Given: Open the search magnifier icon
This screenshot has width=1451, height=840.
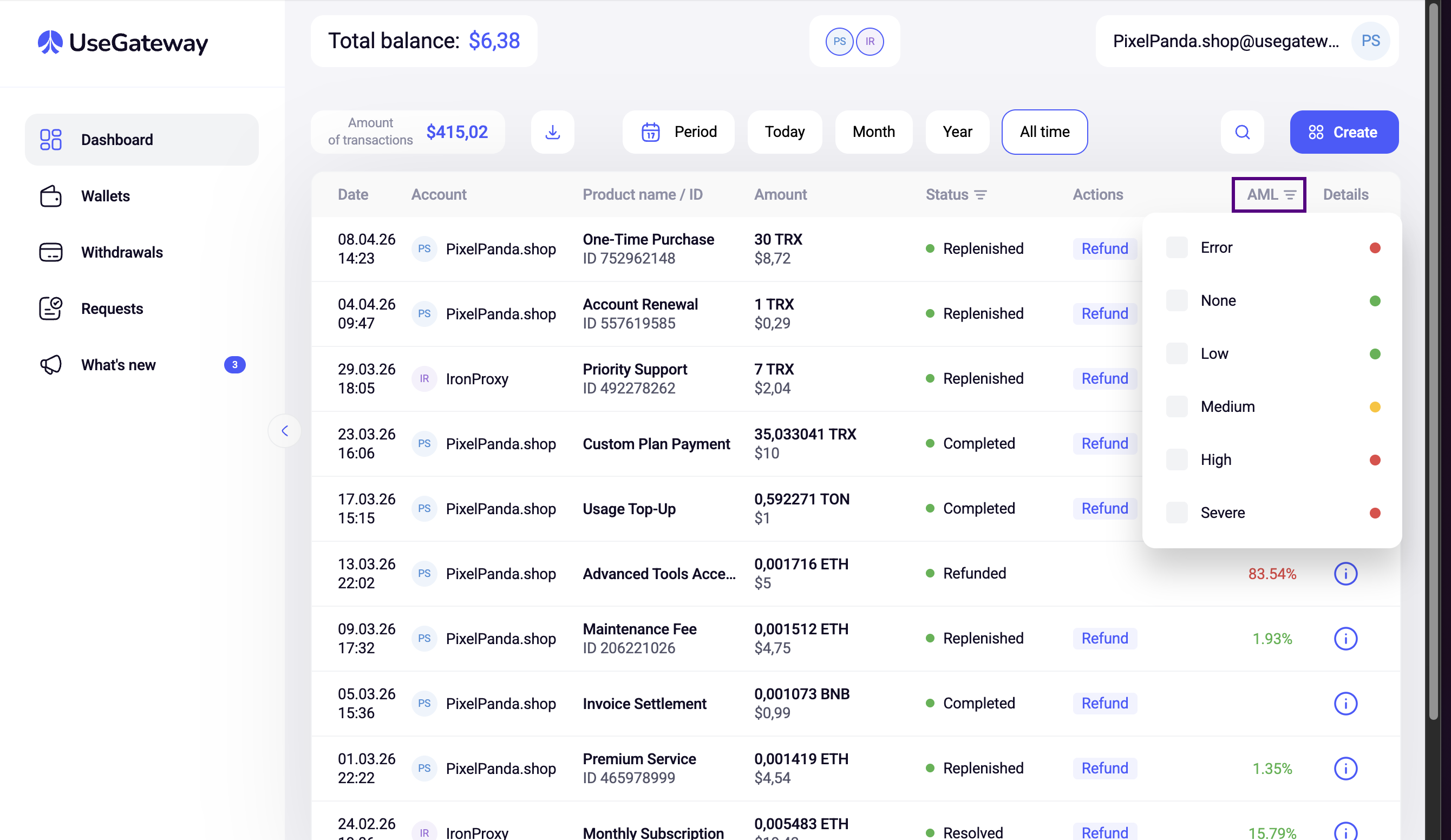Looking at the screenshot, I should pyautogui.click(x=1242, y=132).
